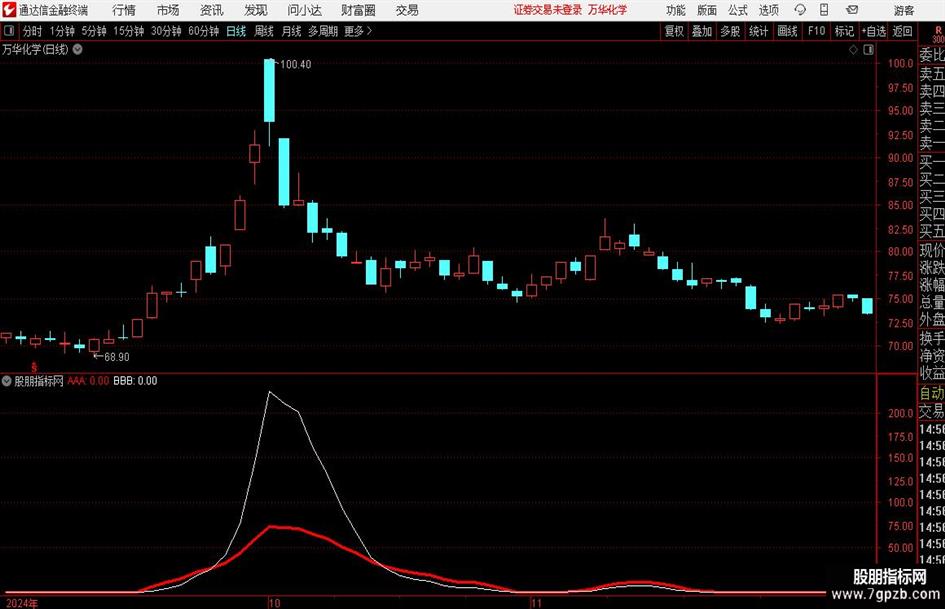Expand the 万华化学(日线) chart dropdown
Viewport: 945px width, 609px height.
[x=78, y=49]
